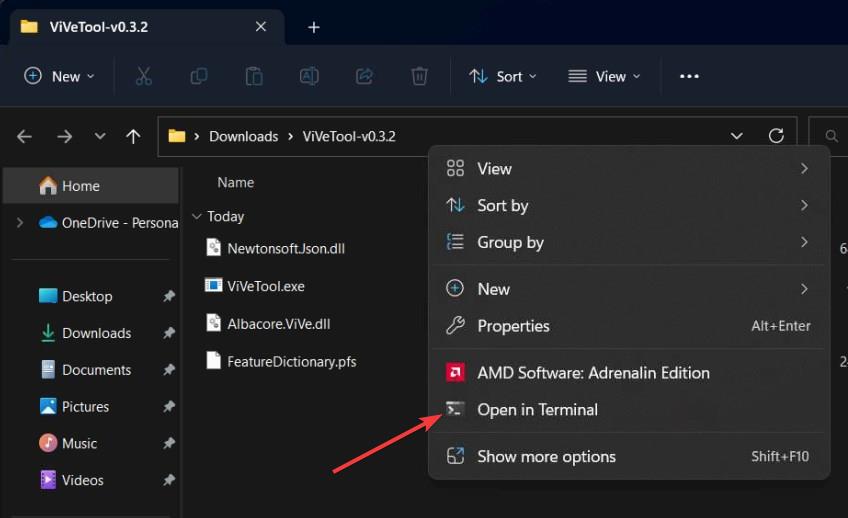Click ViVeTool-v0.3.2 in the breadcrumb path
Screen dimensions: 848x518
click(x=349, y=136)
